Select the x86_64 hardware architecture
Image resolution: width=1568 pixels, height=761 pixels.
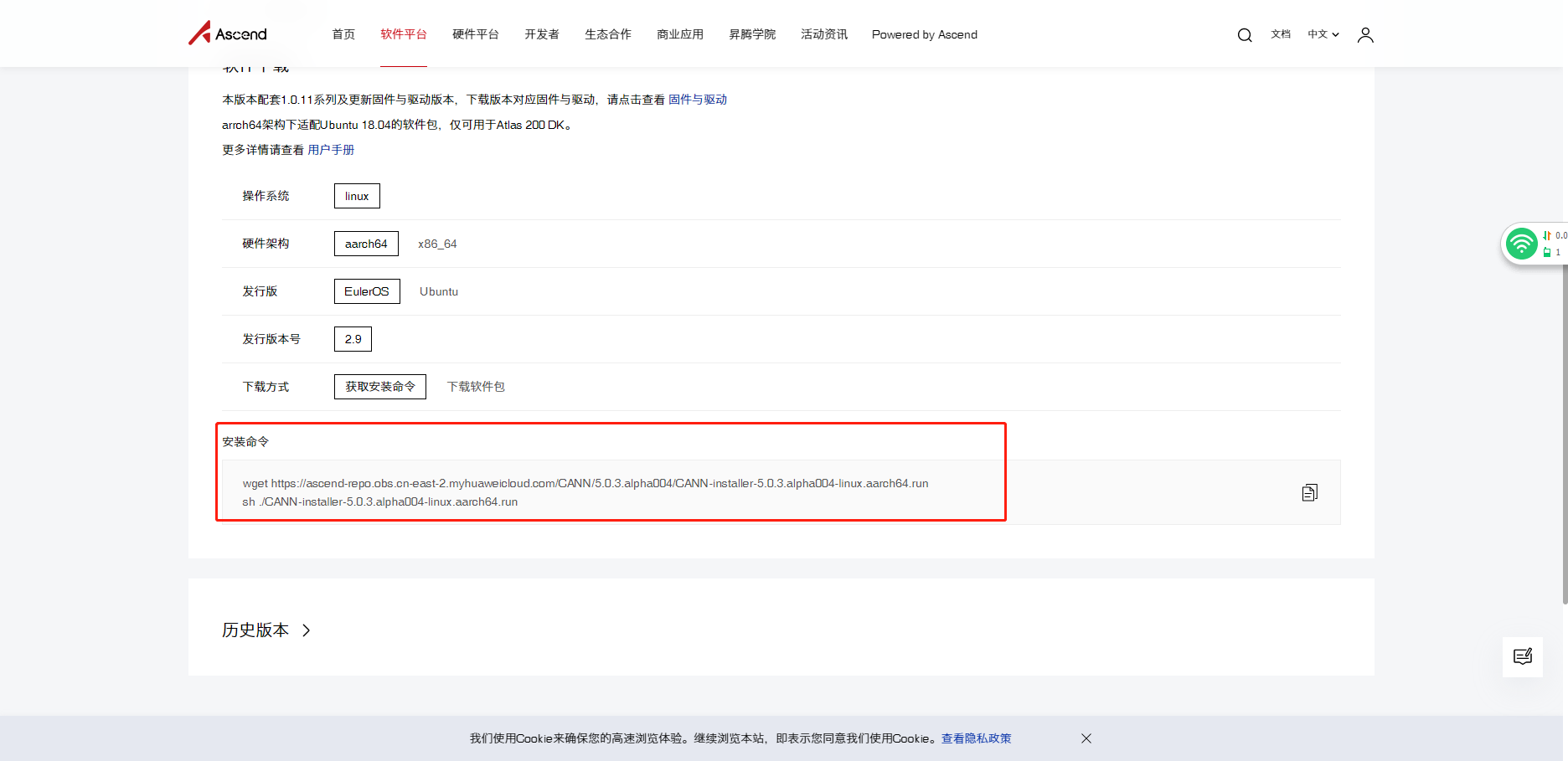437,244
